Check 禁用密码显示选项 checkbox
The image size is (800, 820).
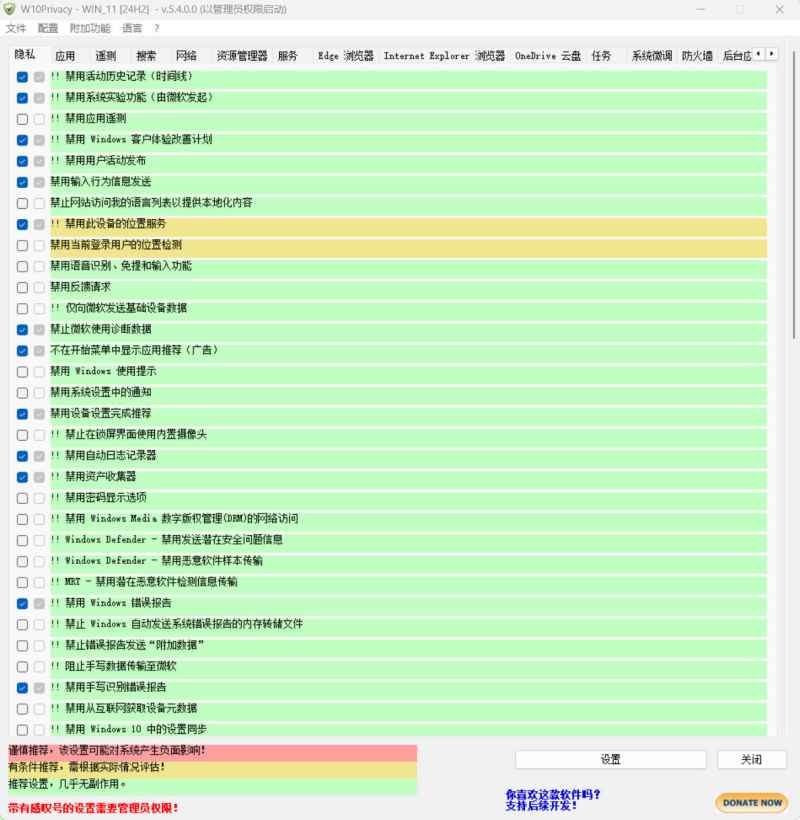[x=22, y=498]
